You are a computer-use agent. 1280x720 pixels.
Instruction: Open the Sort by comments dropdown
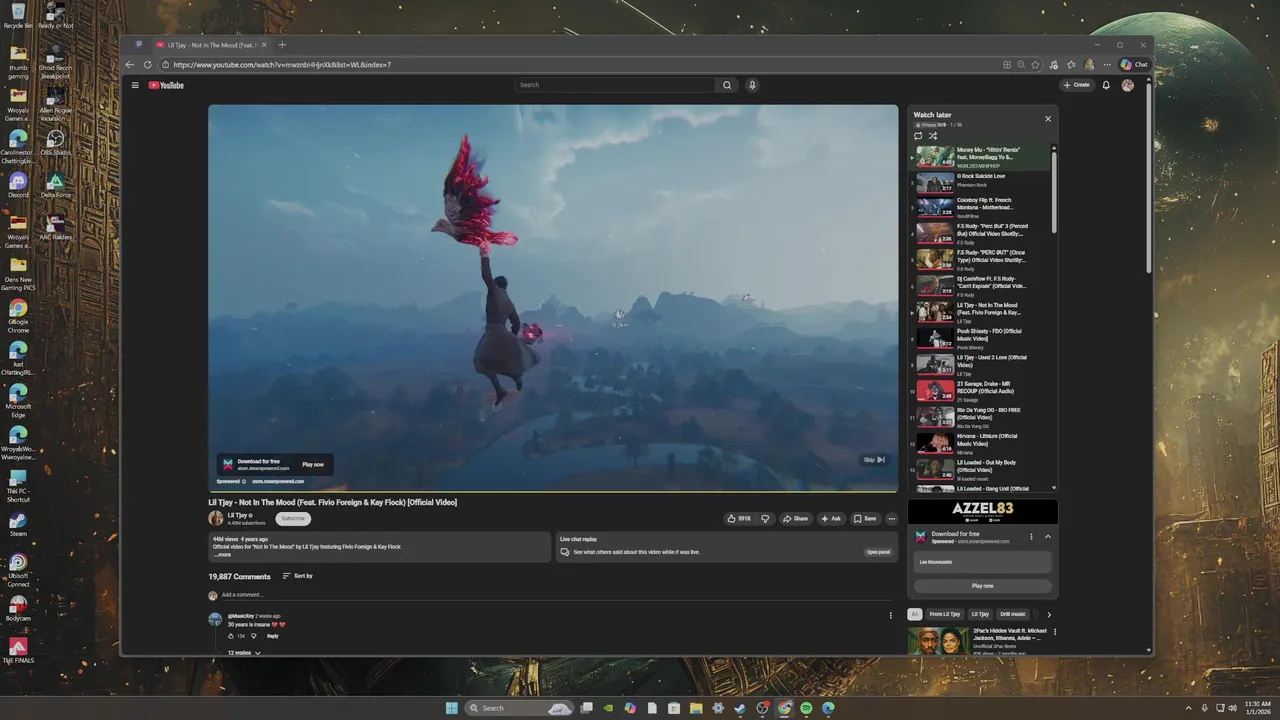(x=298, y=576)
